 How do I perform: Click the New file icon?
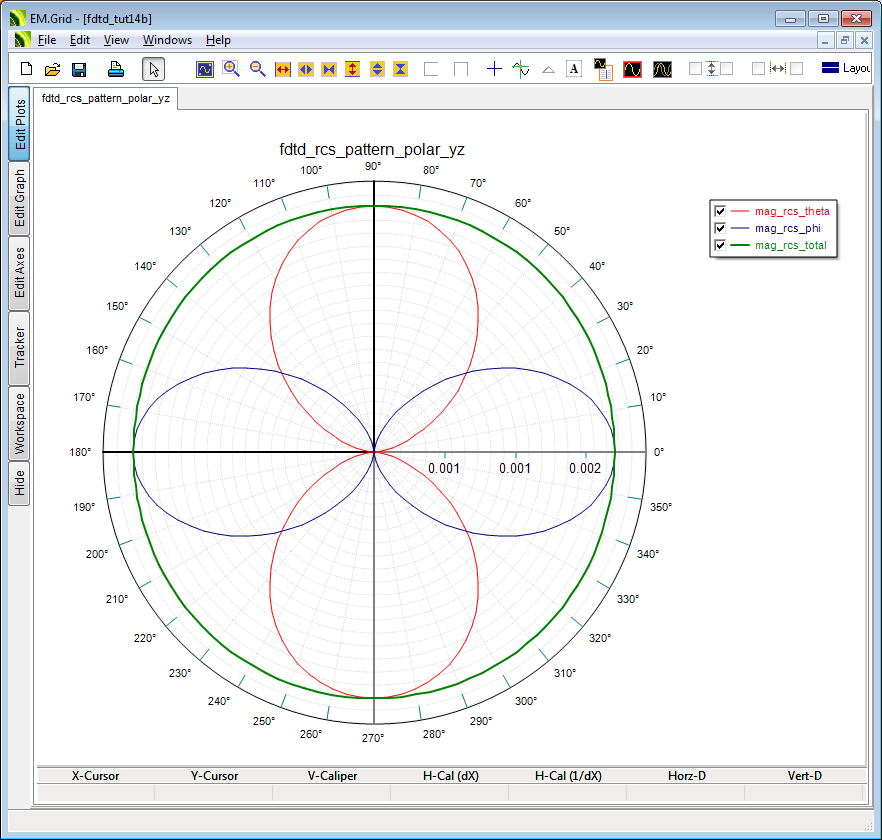27,69
